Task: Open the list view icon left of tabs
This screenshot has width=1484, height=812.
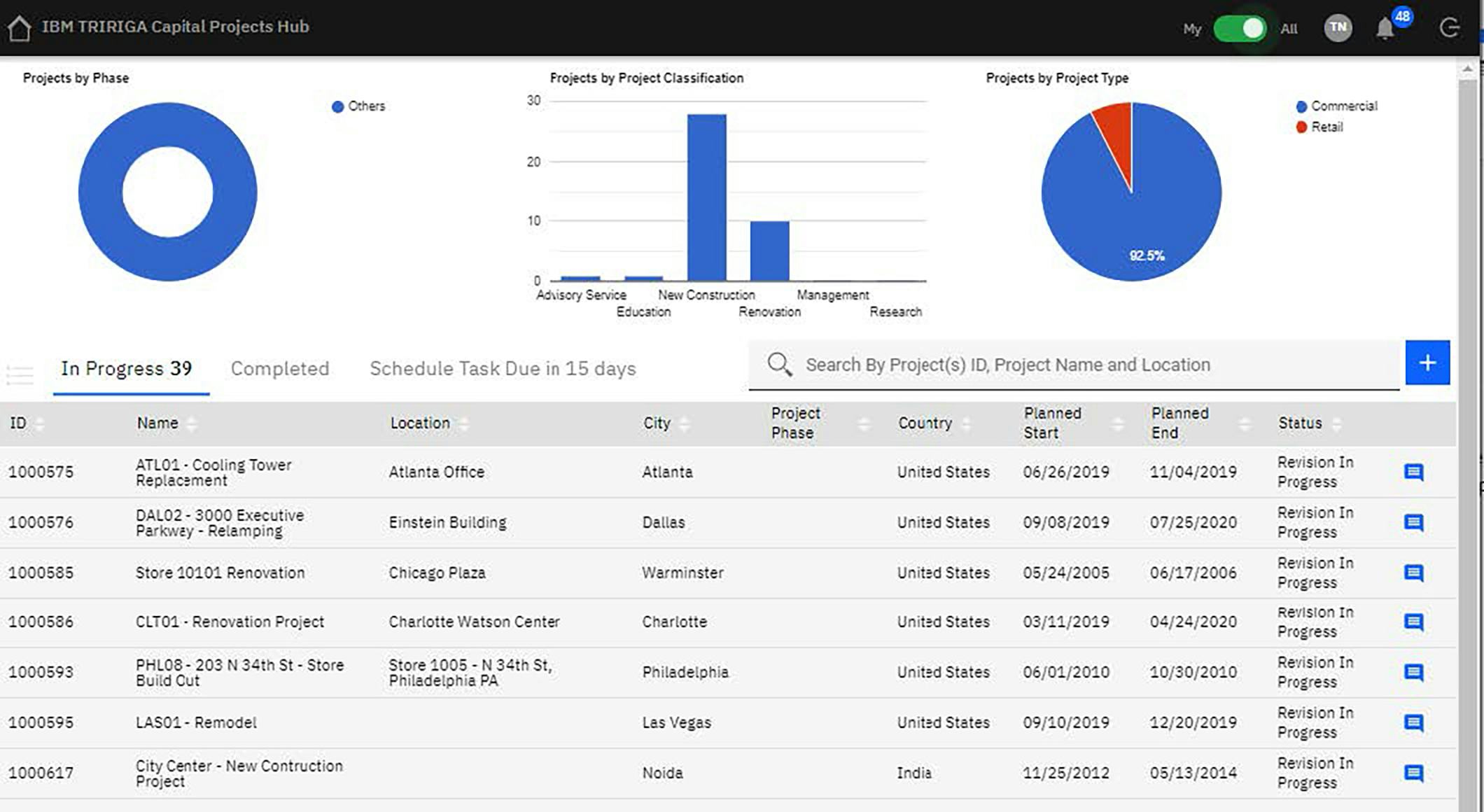Action: 20,374
